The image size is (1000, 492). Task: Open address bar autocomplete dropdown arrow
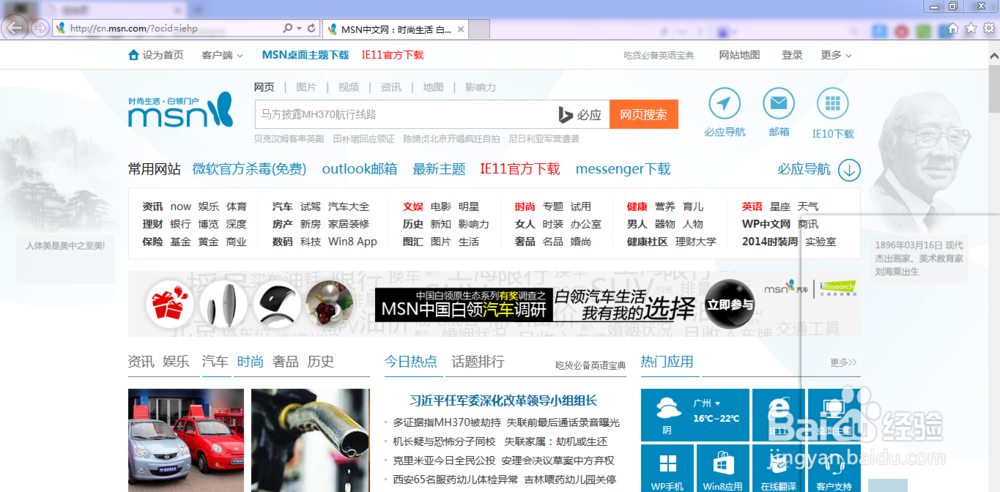[x=300, y=28]
